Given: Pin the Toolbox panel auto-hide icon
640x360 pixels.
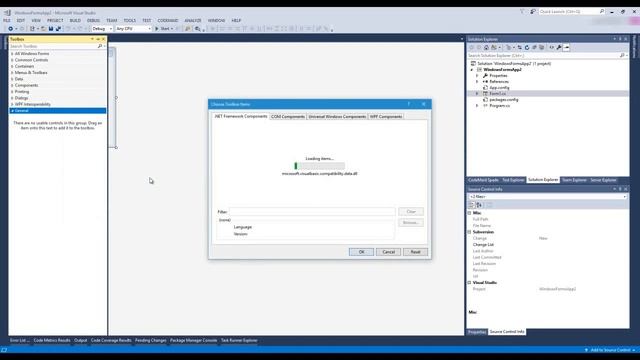Looking at the screenshot, I should tap(98, 39).
